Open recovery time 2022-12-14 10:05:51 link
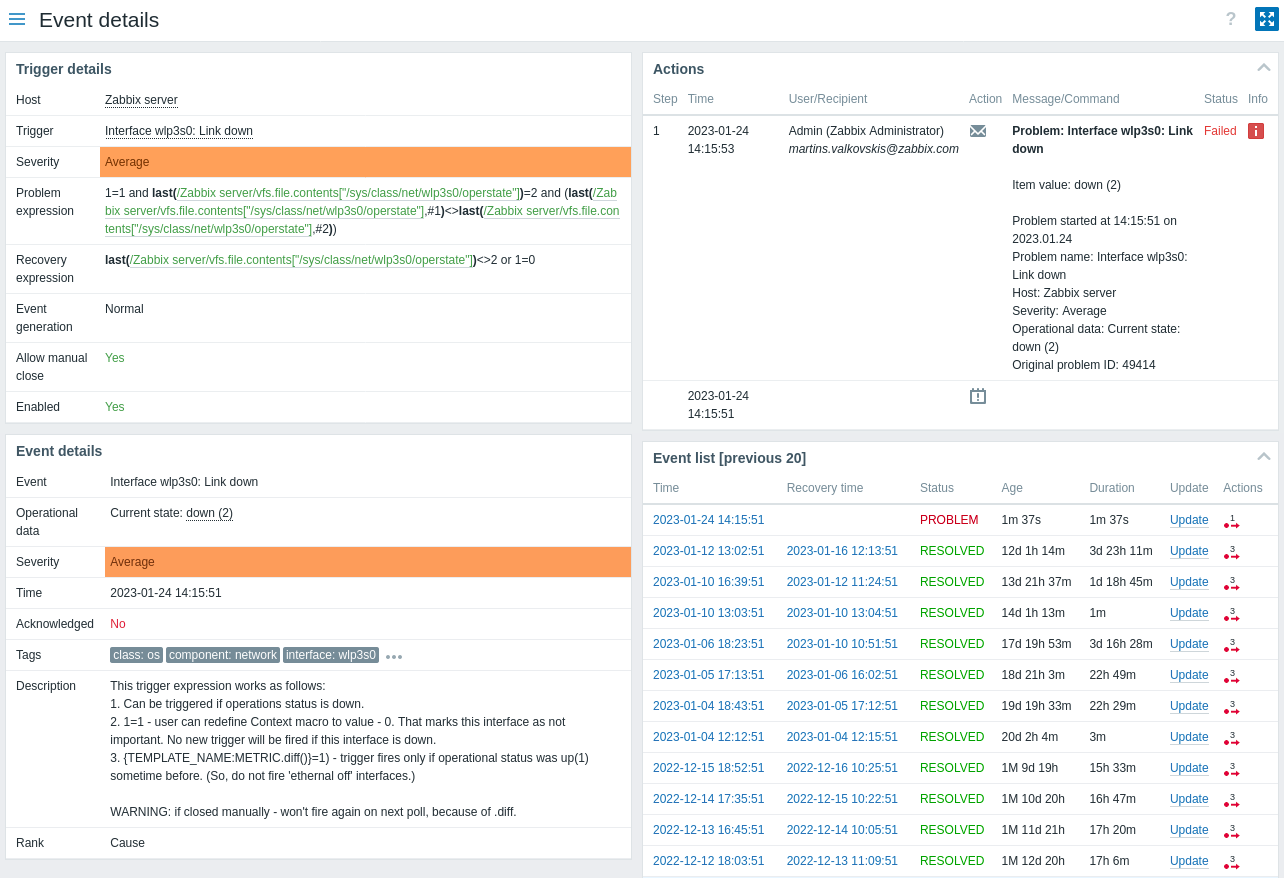Image resolution: width=1284 pixels, height=878 pixels. pyautogui.click(x=842, y=830)
